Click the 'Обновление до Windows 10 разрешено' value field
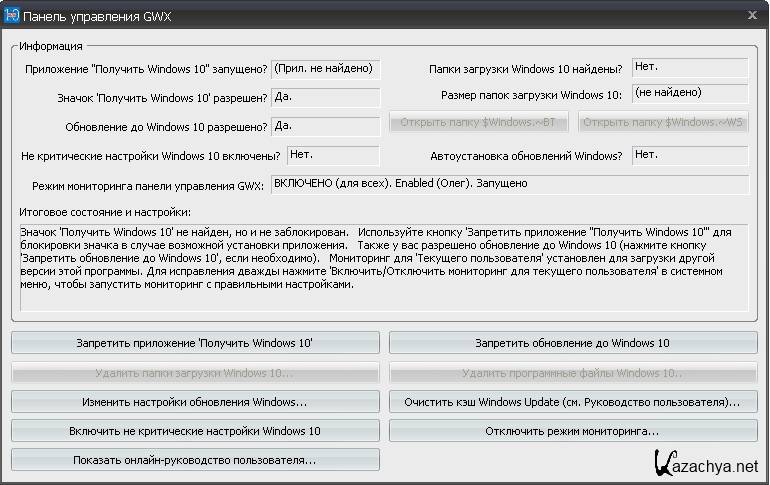 [x=325, y=127]
